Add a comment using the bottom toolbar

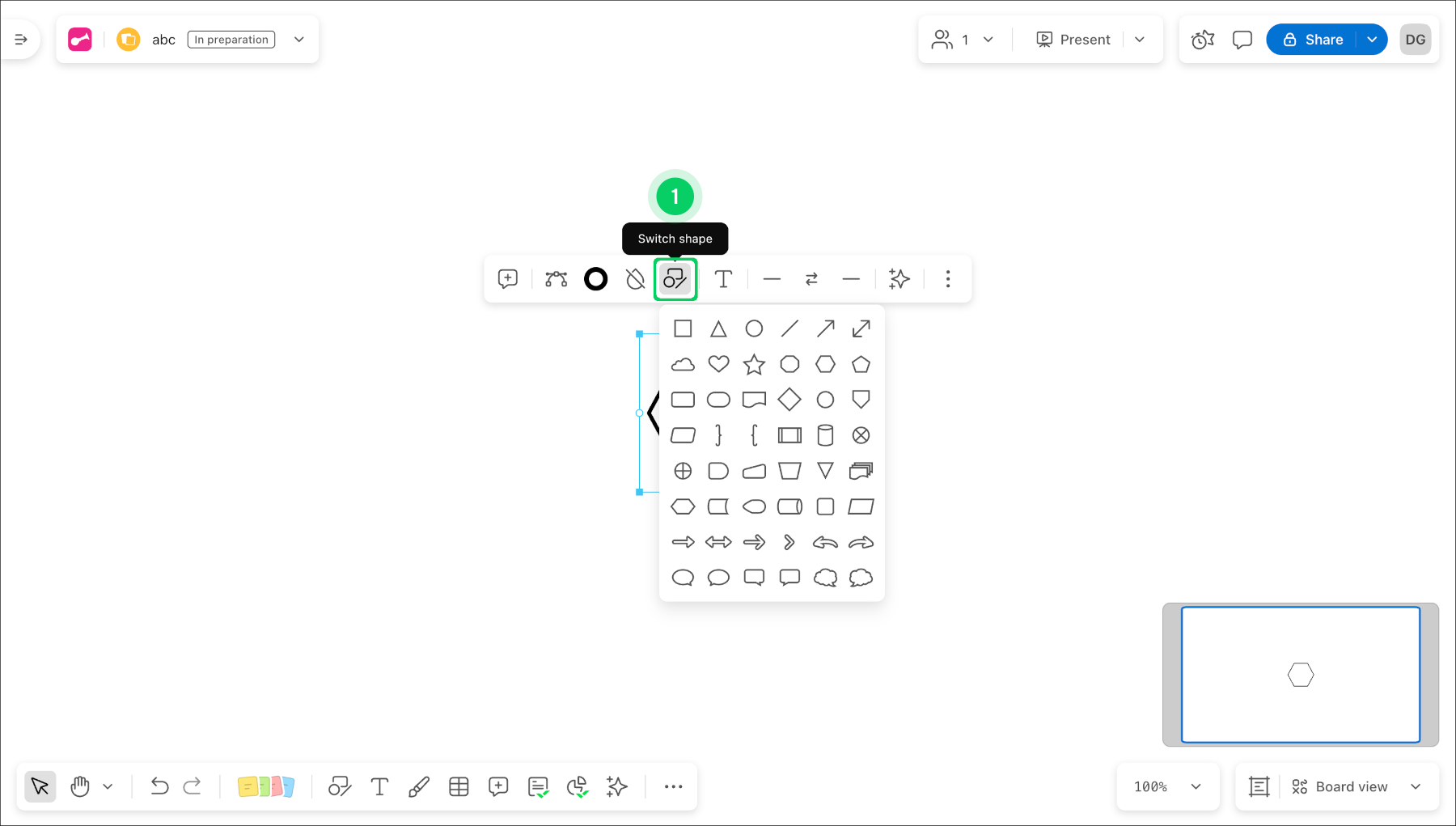498,786
